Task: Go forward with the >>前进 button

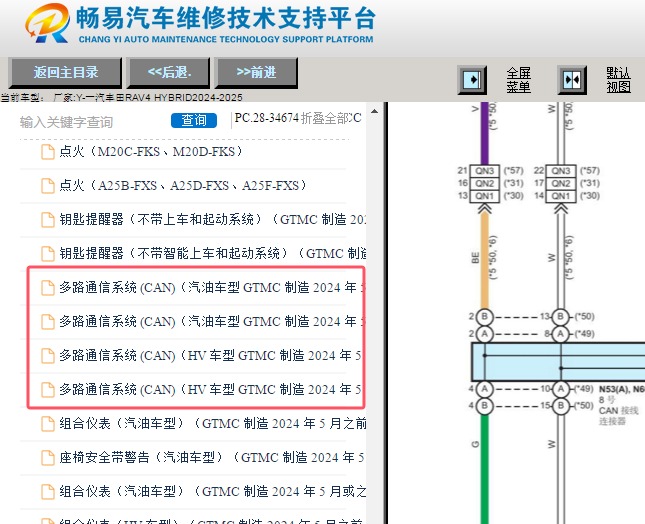Action: tap(256, 72)
